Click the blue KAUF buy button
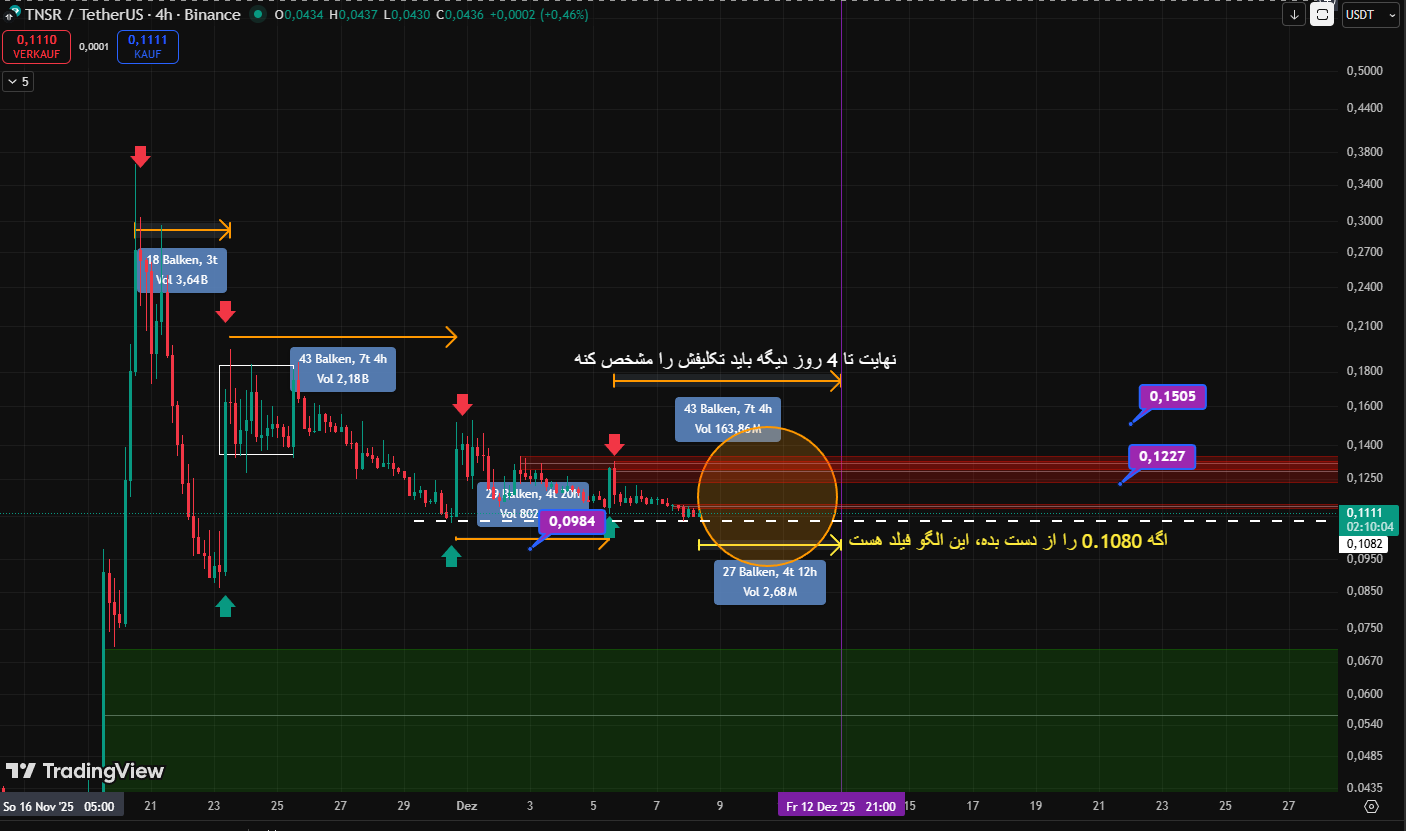The width and height of the screenshot is (1406, 831). 147,47
